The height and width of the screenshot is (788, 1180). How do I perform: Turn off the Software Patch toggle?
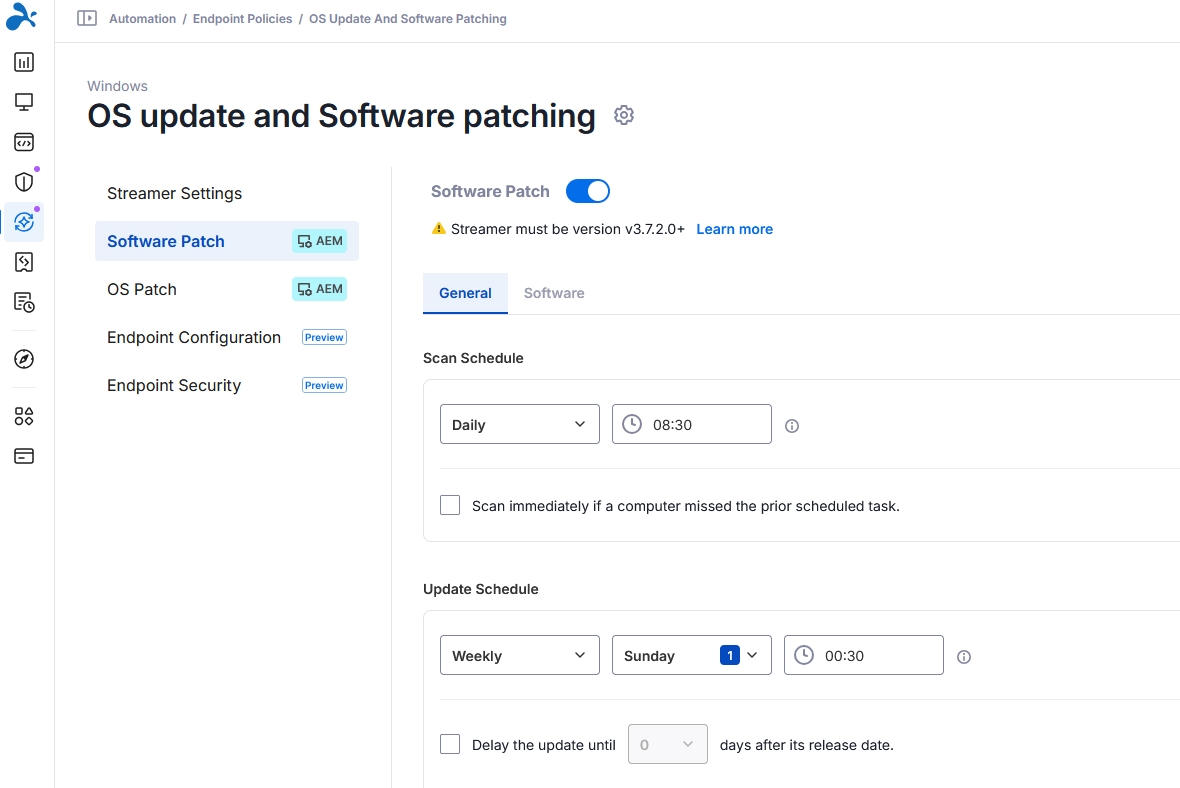(x=588, y=191)
